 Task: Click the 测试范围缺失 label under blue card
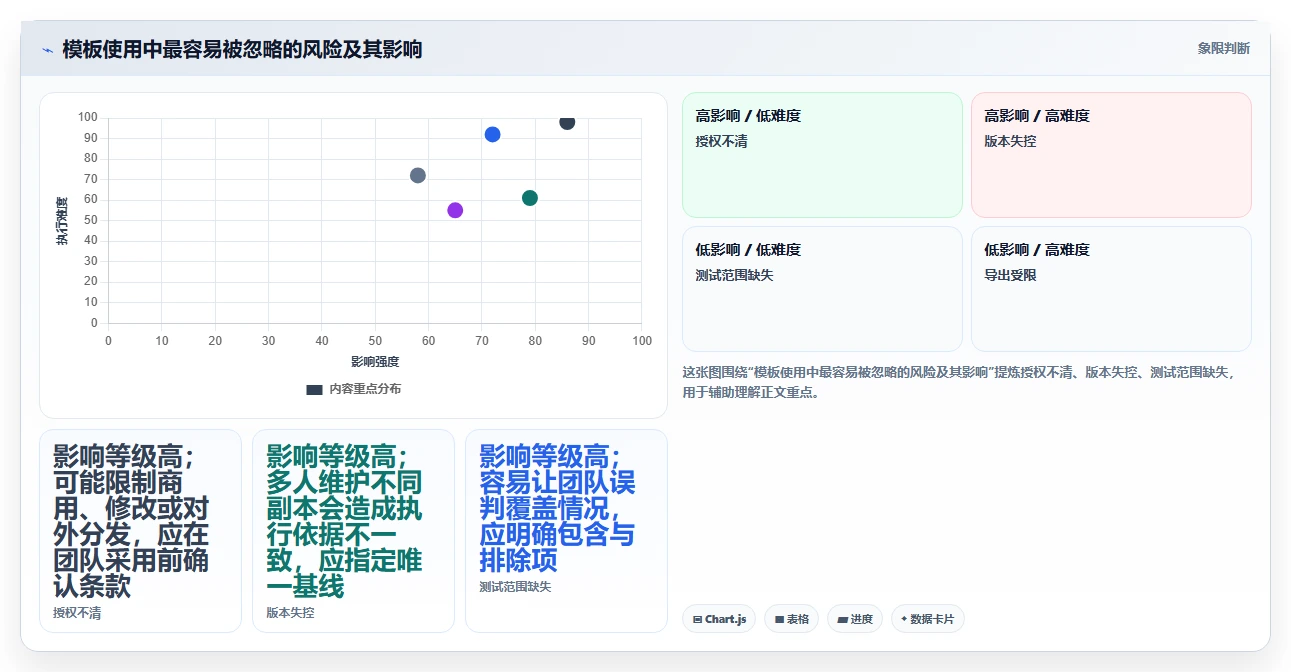pyautogui.click(x=515, y=587)
